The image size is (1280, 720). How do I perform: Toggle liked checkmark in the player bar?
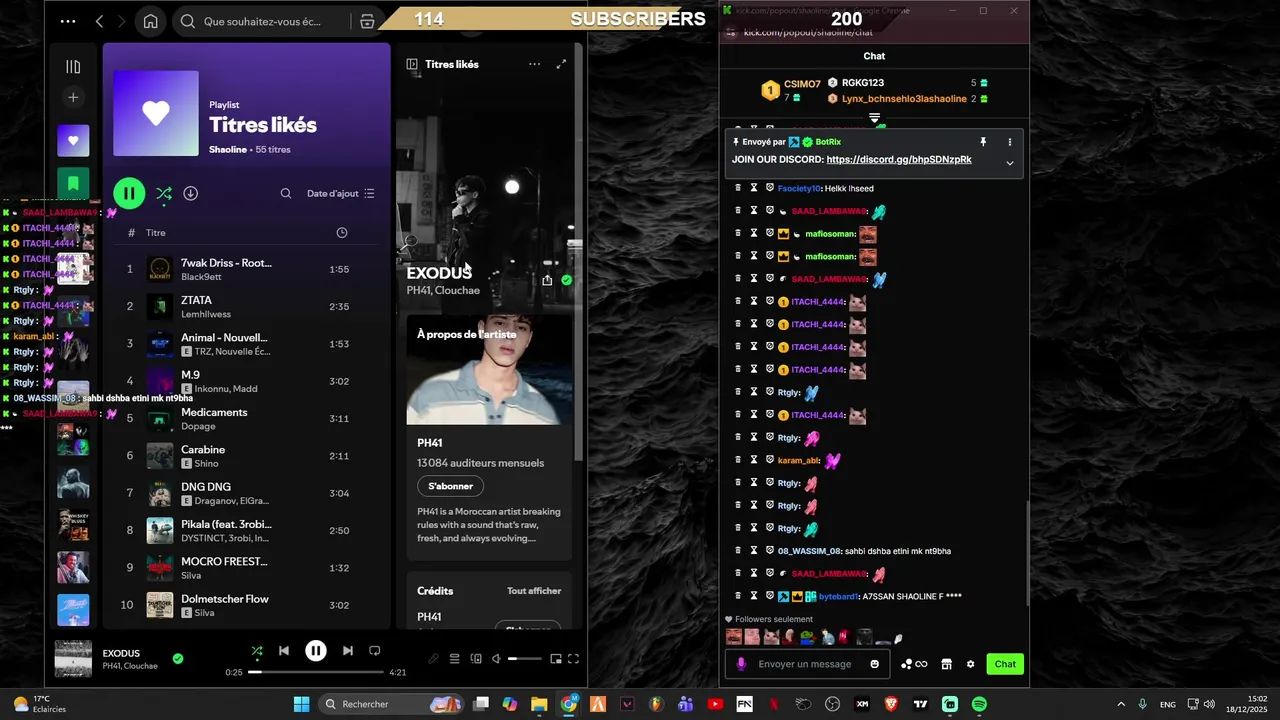click(x=178, y=659)
